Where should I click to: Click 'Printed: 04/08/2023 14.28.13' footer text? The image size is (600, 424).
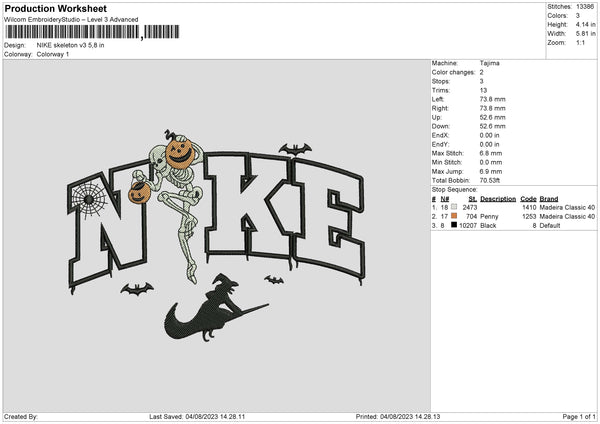398,417
